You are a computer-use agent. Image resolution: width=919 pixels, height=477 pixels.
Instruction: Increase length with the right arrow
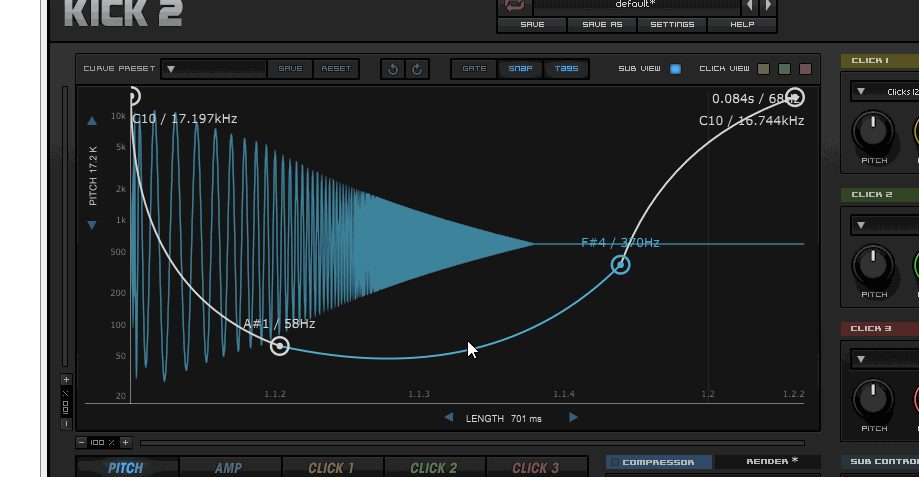coord(573,417)
